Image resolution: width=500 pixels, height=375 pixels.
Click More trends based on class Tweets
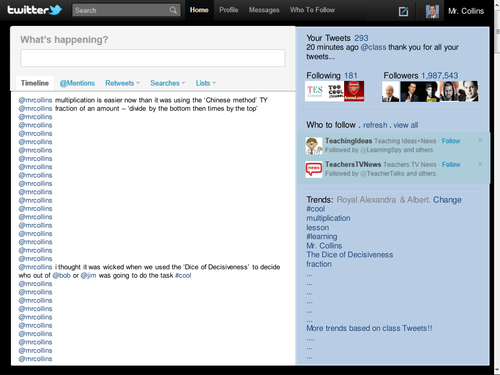point(369,328)
